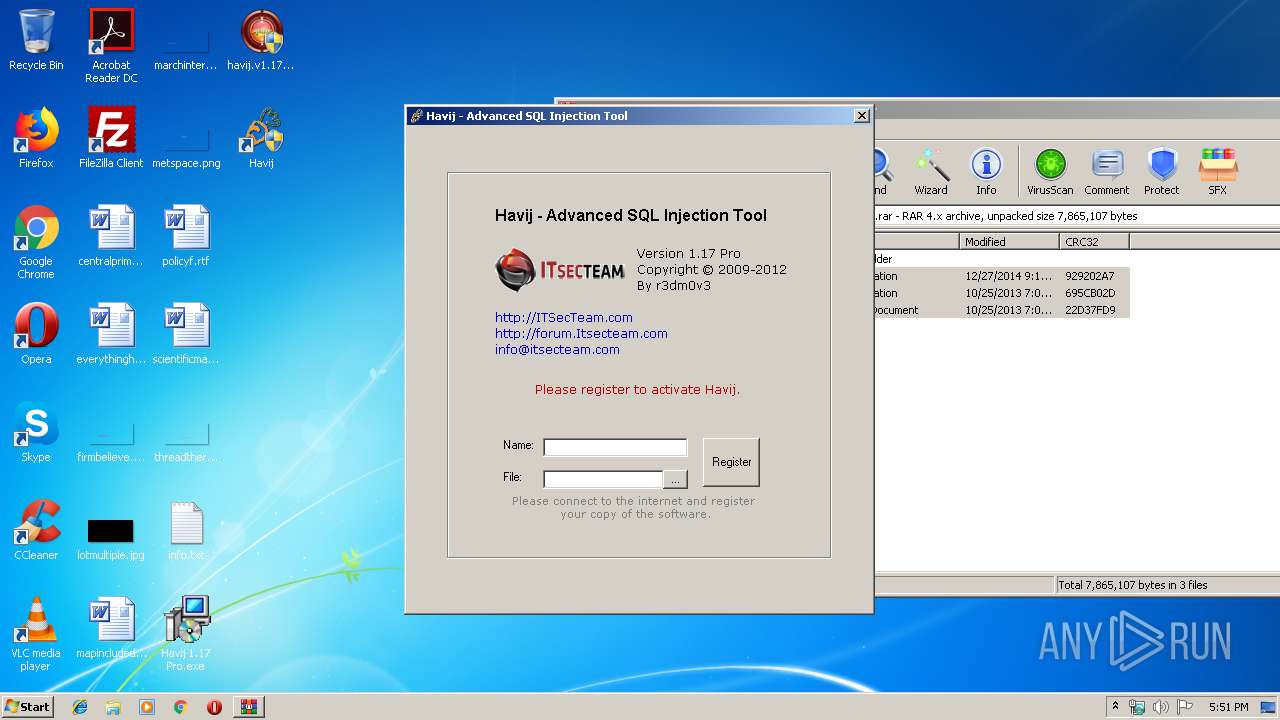Select mapincluded Word document icon
Screen dimensions: 1280x720
point(111,628)
